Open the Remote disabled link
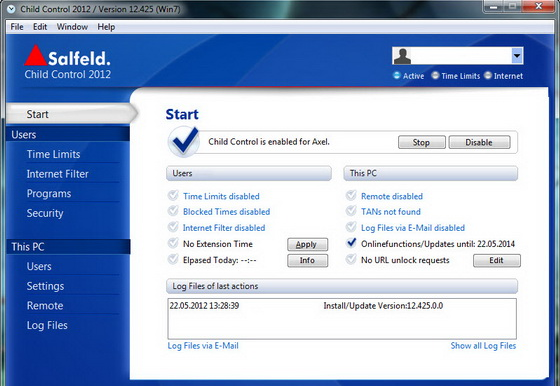 point(392,196)
